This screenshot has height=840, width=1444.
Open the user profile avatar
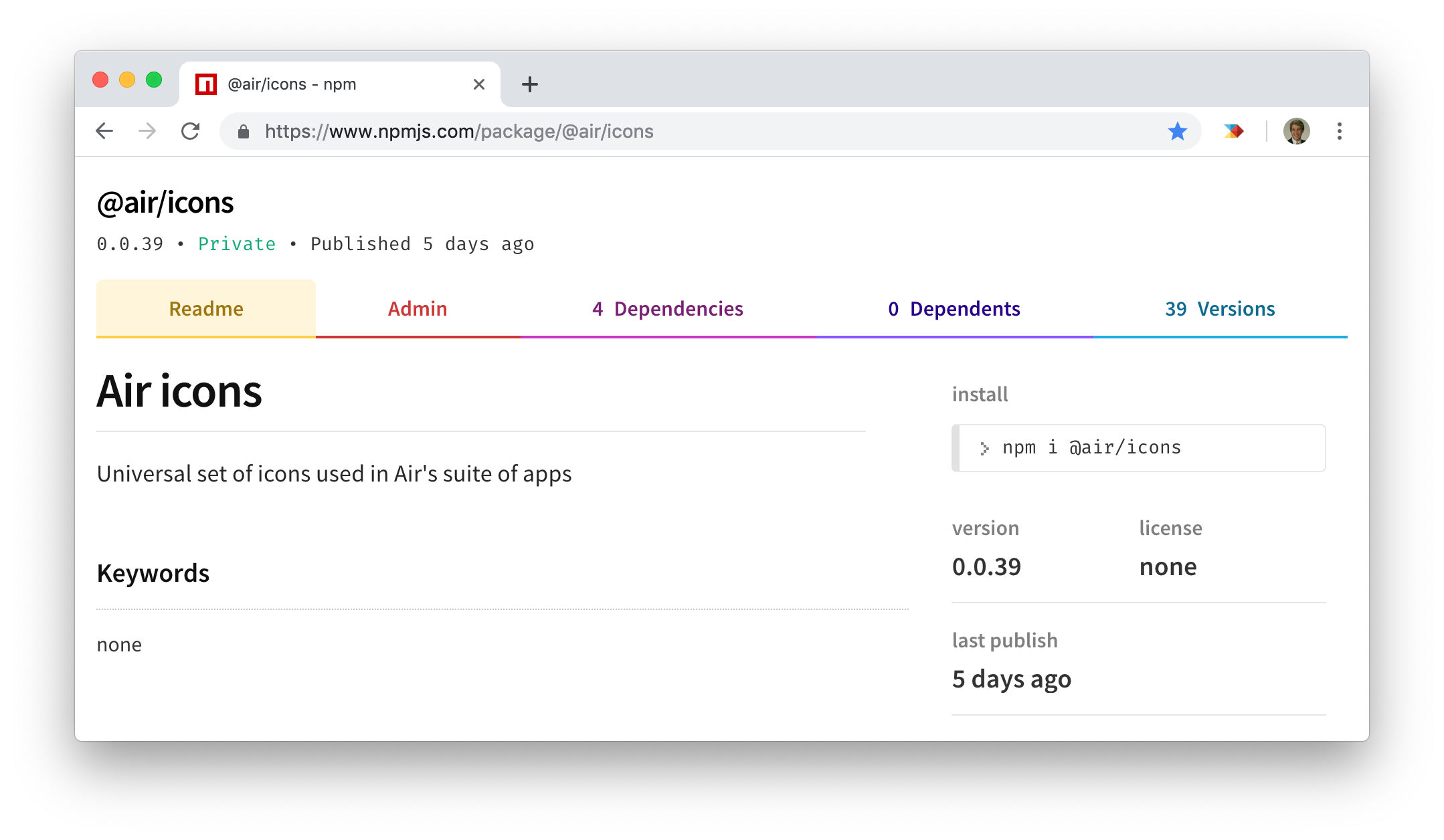(1296, 131)
